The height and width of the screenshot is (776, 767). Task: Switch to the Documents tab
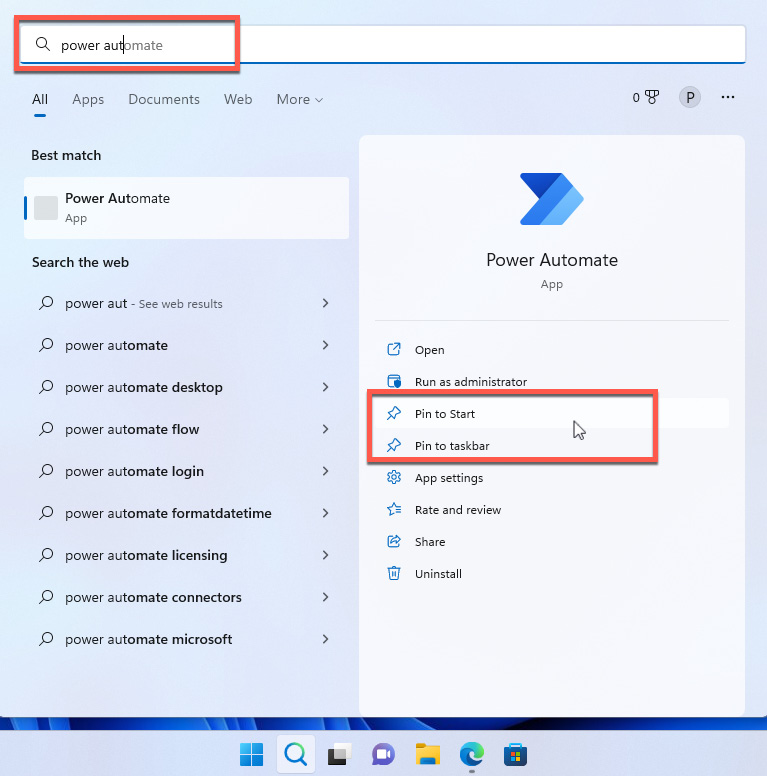click(164, 99)
